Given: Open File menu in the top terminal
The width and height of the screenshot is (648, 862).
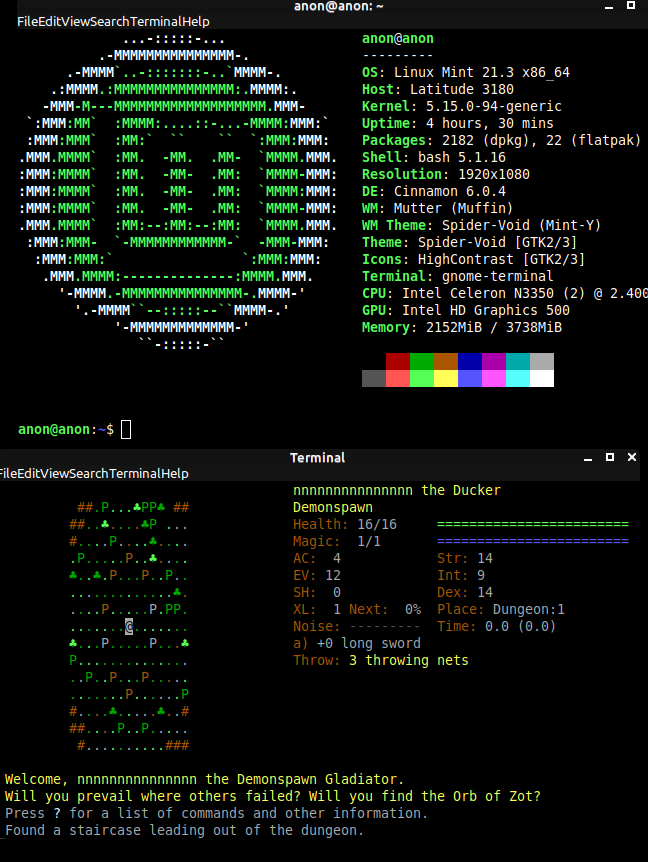Looking at the screenshot, I should tap(27, 21).
